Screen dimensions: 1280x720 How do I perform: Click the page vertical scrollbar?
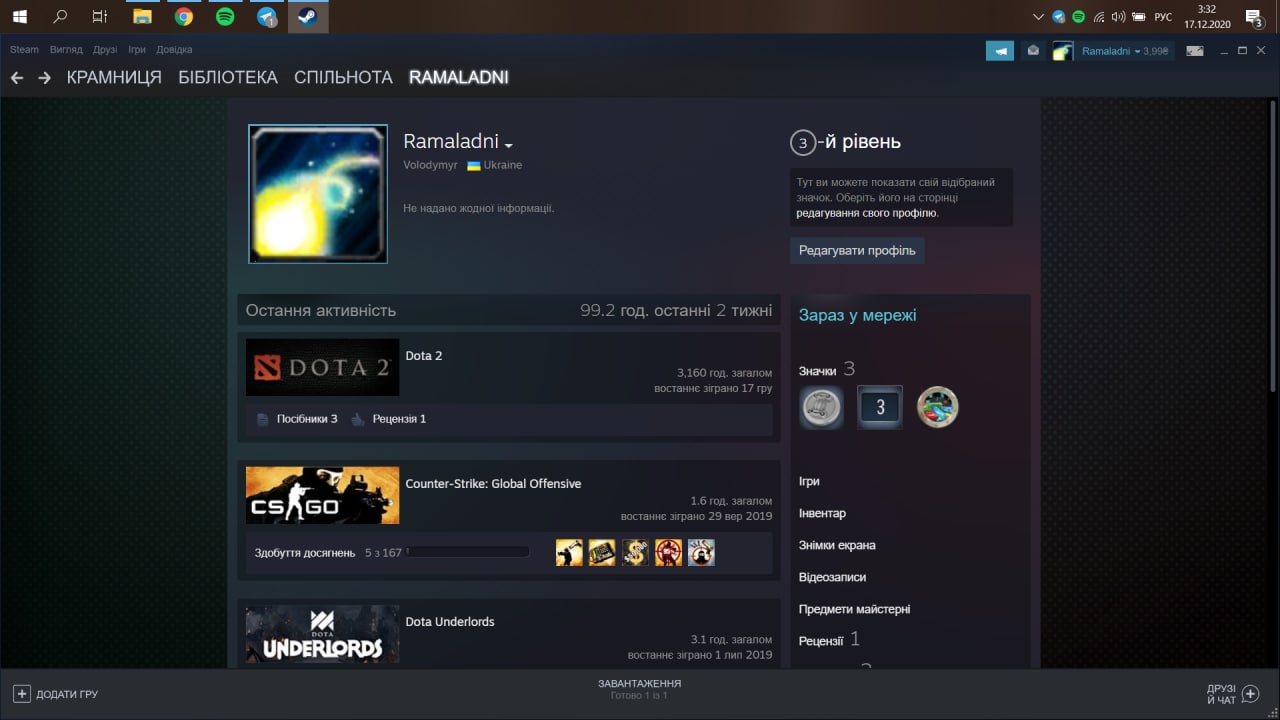point(1273,245)
